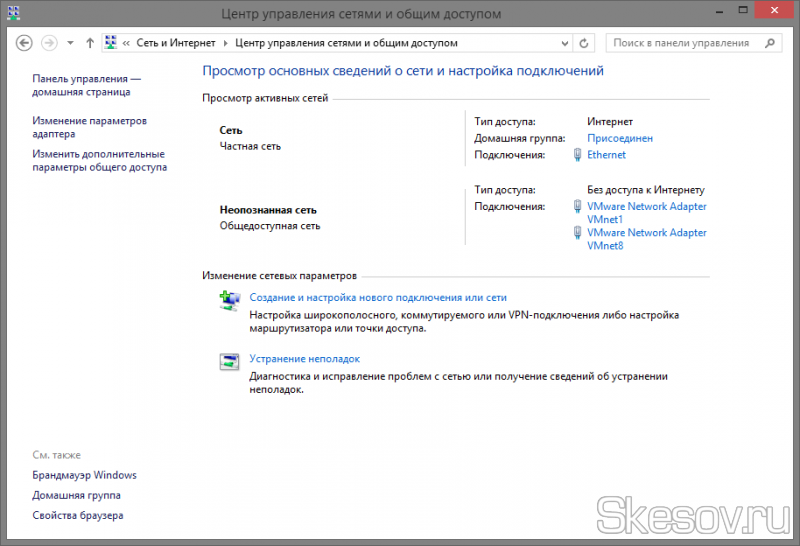Select the Сеть и Интернет breadcrumb item

tap(176, 43)
